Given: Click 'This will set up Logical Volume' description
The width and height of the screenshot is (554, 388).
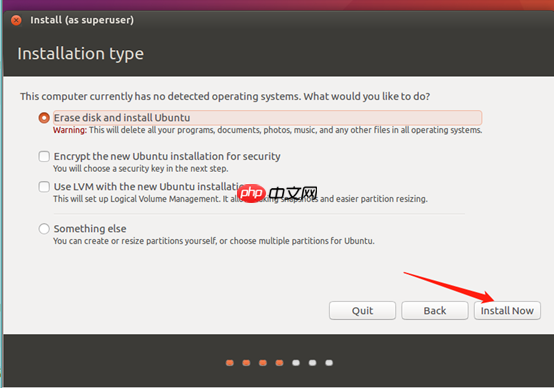Looking at the screenshot, I should click(240, 199).
